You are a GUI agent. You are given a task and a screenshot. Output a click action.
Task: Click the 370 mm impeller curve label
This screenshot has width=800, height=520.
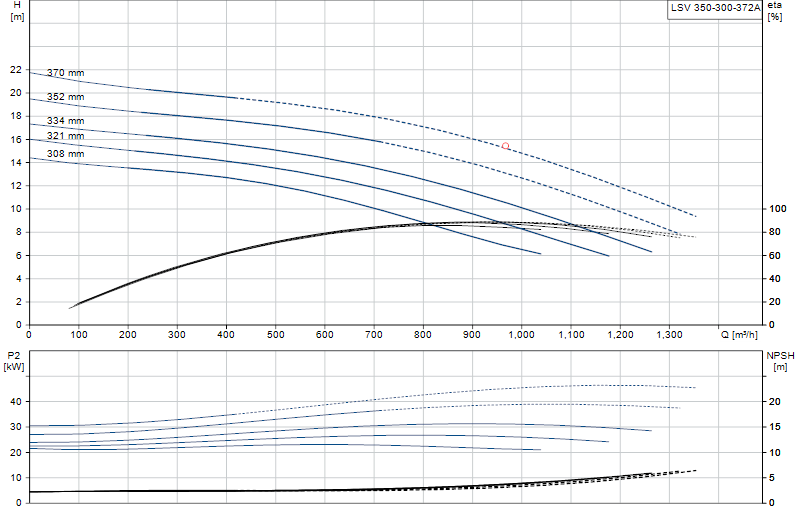[65, 73]
